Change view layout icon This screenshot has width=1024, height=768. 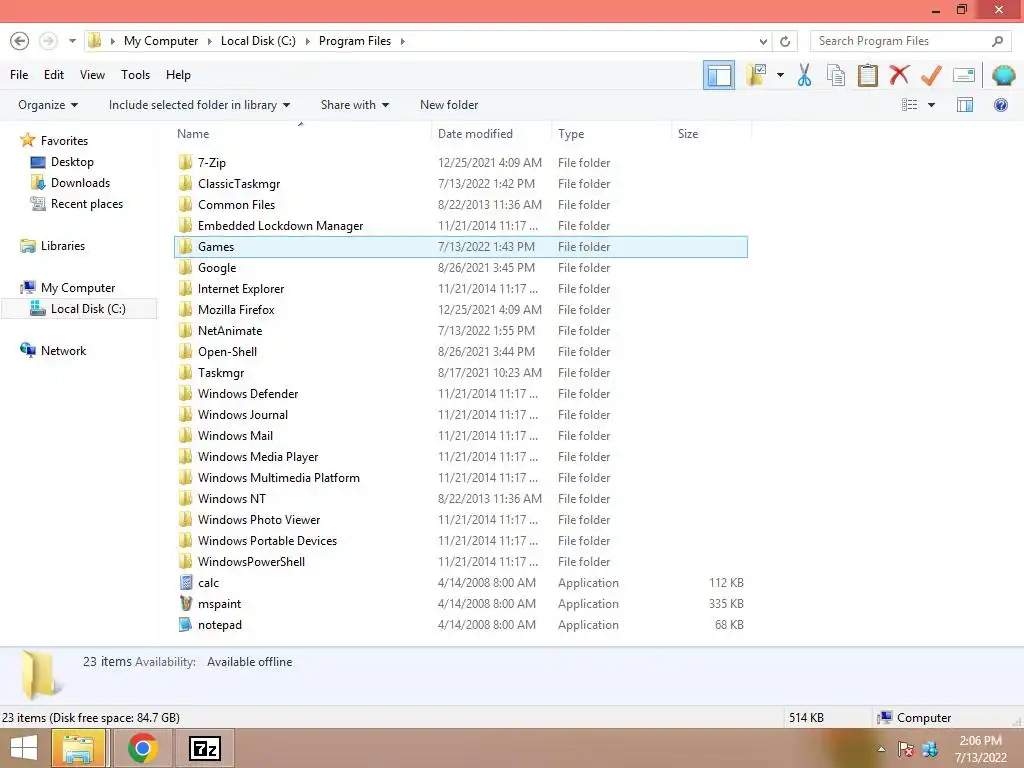tap(909, 105)
